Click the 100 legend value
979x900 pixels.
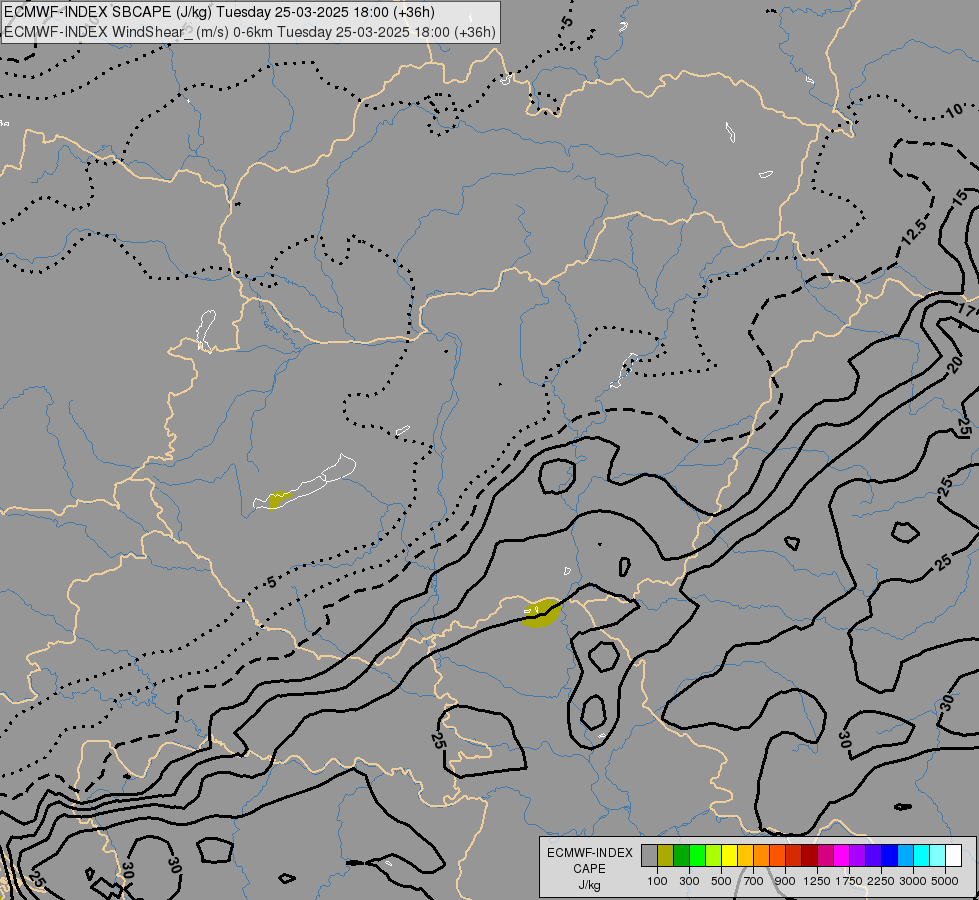click(657, 881)
